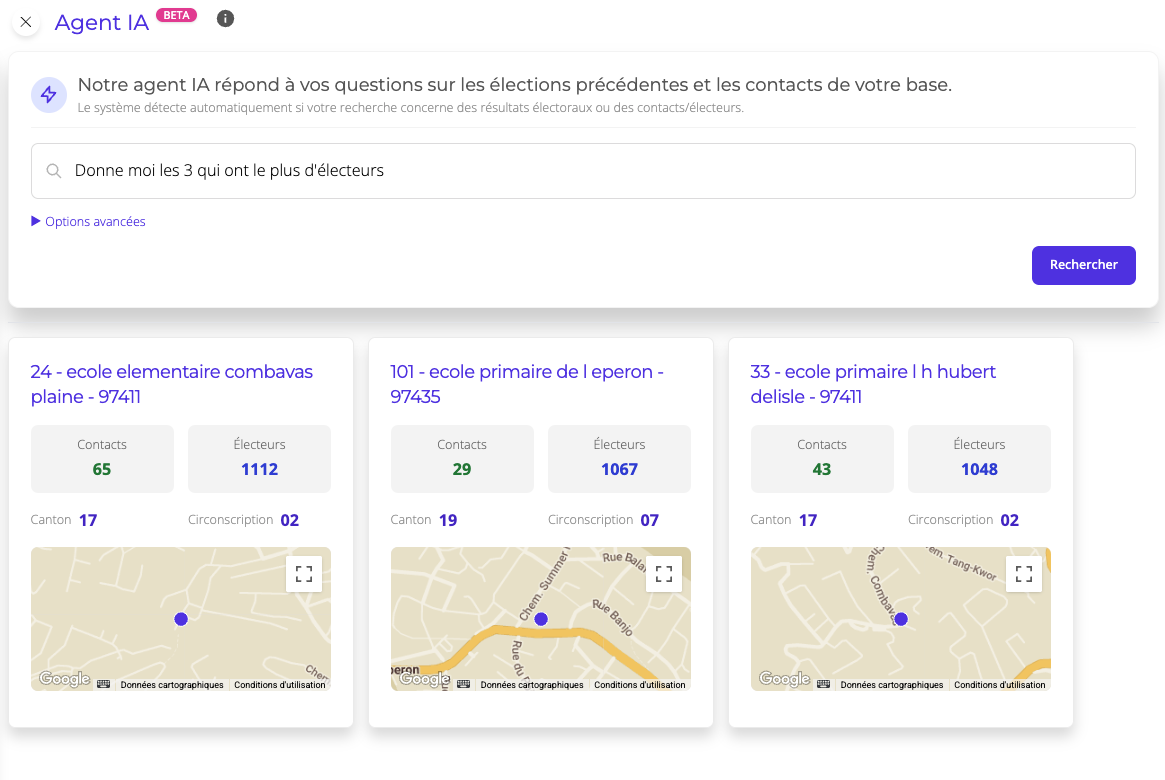Click the map marker on the hubert delisle map
Viewport: 1165px width, 780px height.
tap(901, 619)
